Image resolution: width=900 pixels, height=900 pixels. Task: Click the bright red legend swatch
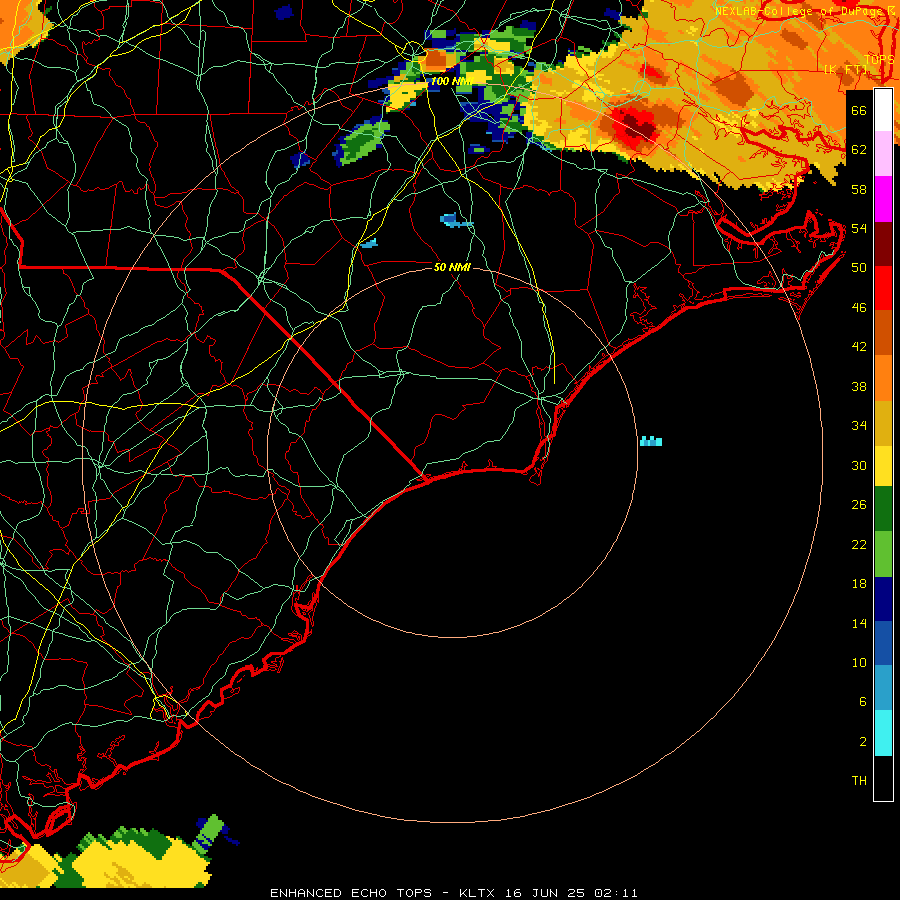pyautogui.click(x=883, y=288)
